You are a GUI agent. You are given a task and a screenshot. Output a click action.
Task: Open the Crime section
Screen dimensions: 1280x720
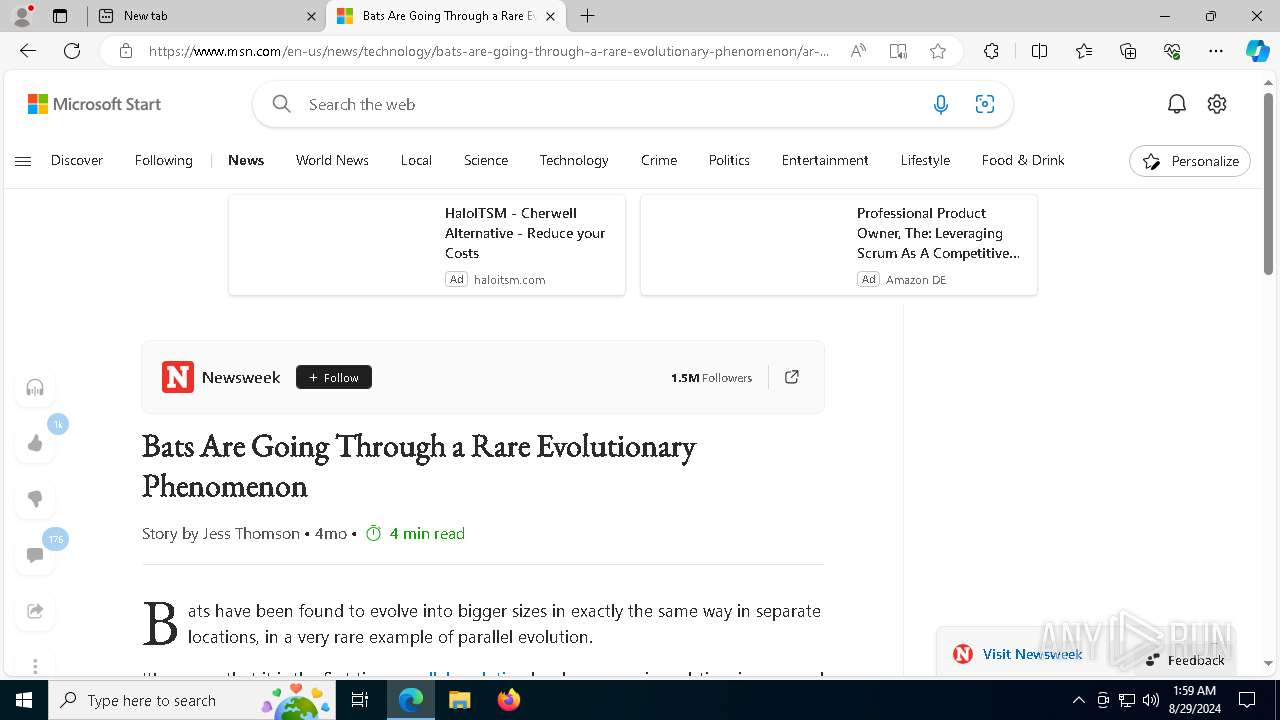(659, 160)
